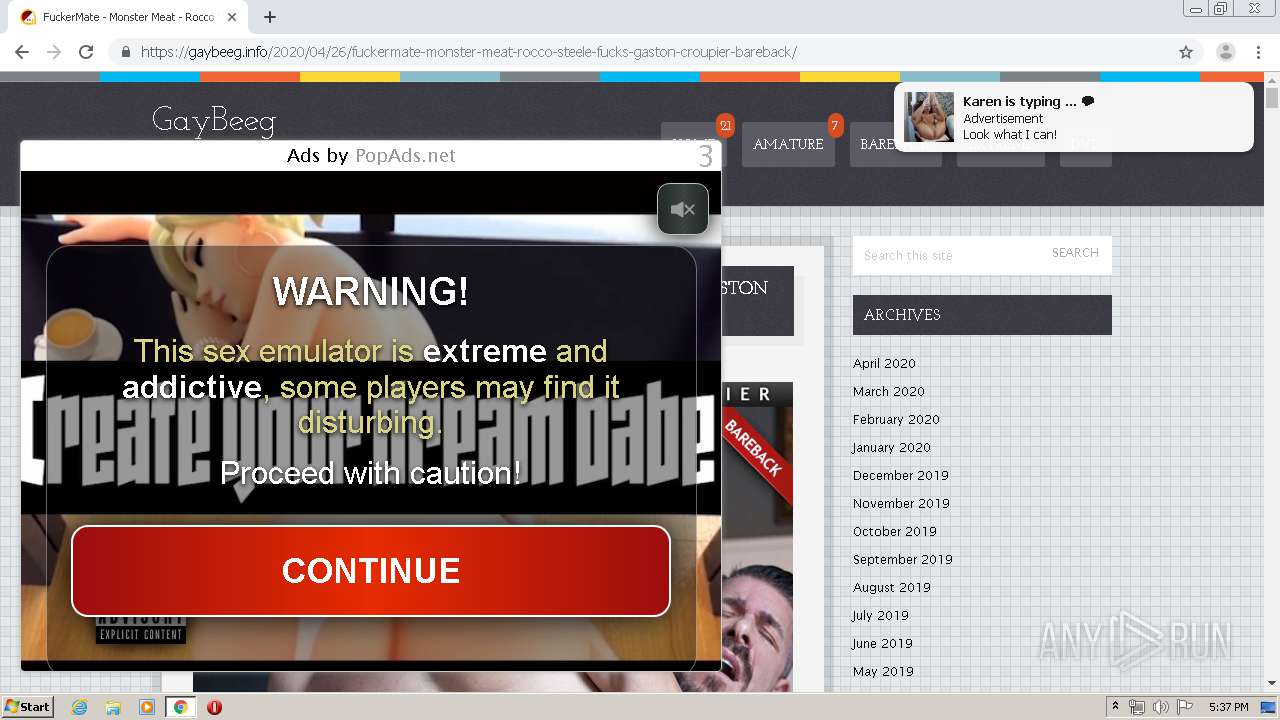The width and height of the screenshot is (1280, 720).
Task: Open December 2019 archive
Action: [901, 475]
